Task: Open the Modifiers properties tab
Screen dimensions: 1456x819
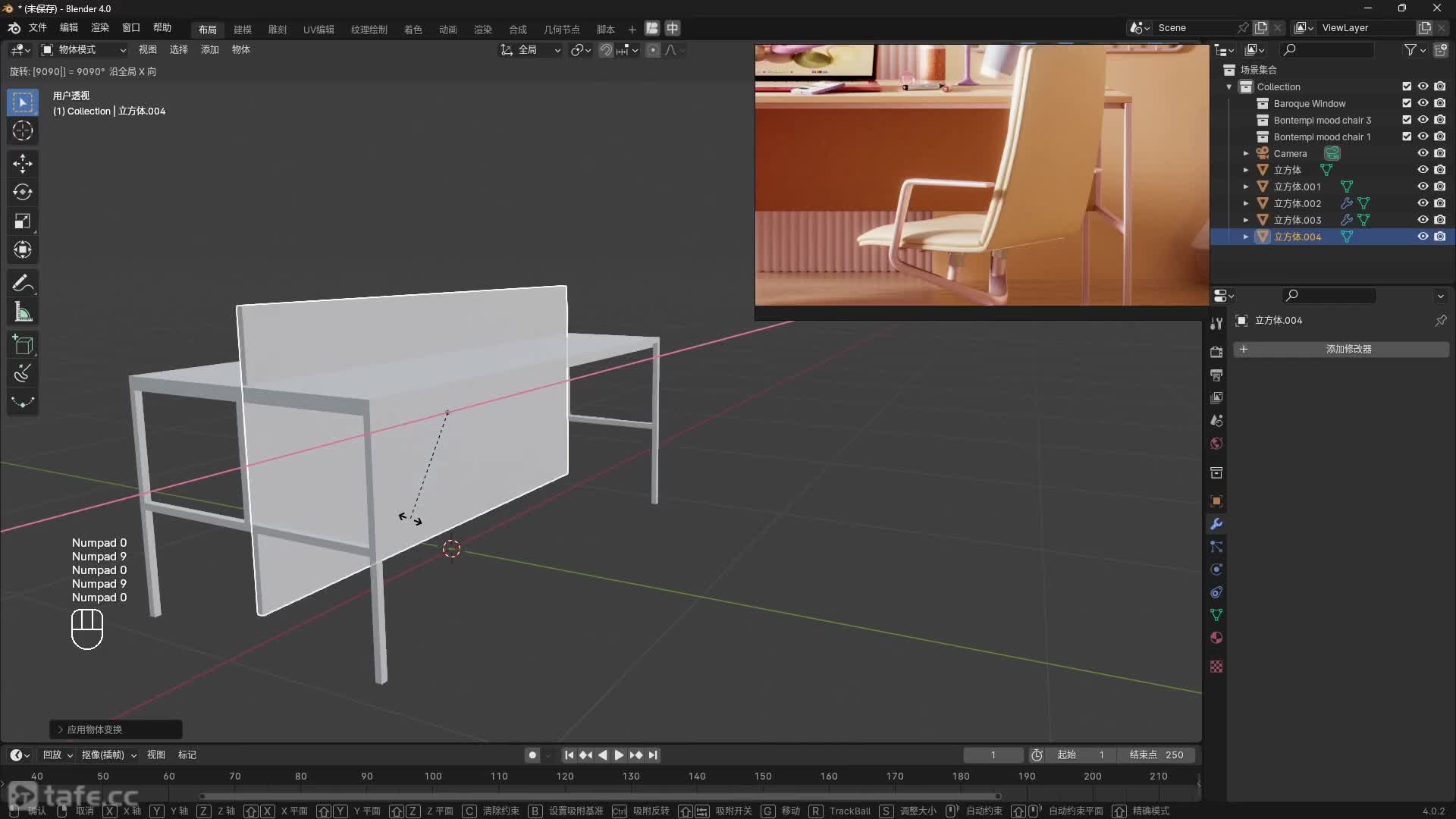Action: click(1216, 524)
